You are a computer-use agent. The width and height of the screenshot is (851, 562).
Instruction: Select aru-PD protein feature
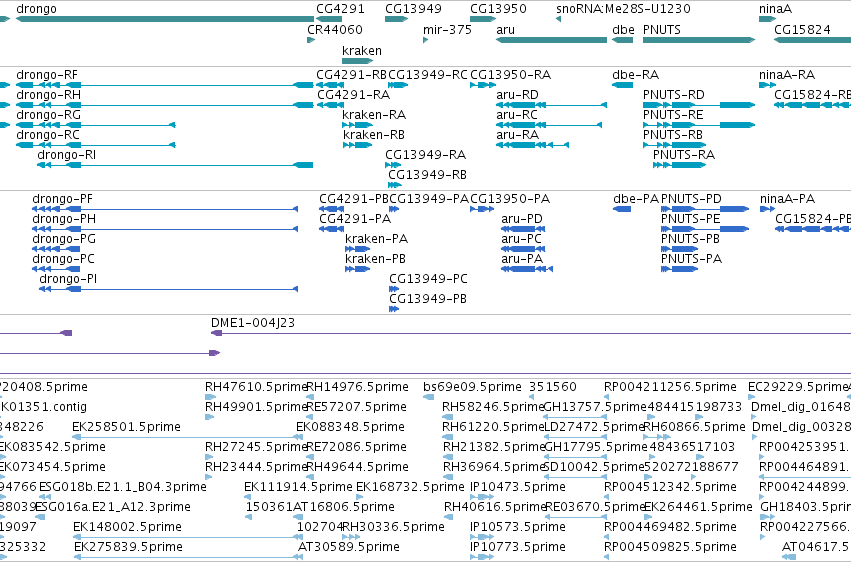523,229
